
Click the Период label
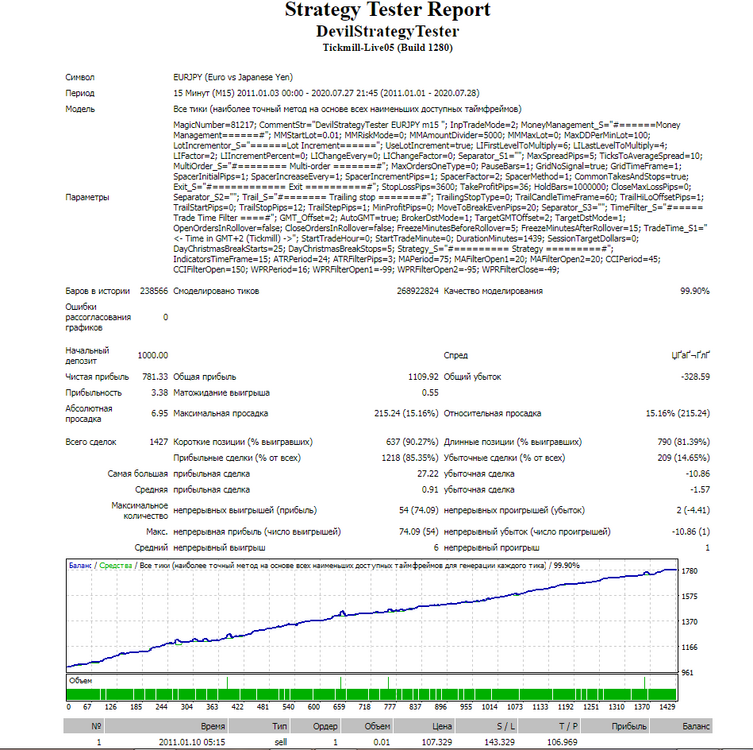tap(80, 93)
